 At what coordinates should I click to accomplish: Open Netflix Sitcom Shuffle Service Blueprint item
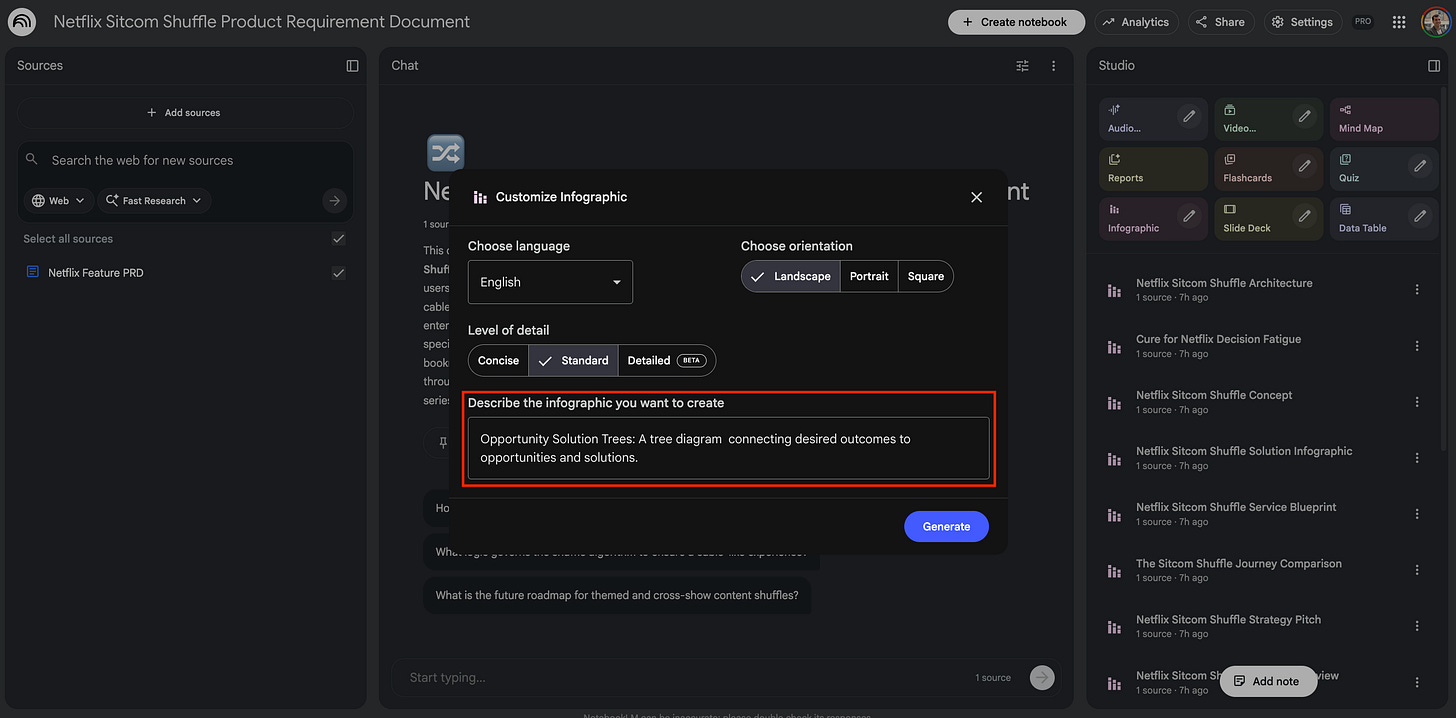[1236, 514]
